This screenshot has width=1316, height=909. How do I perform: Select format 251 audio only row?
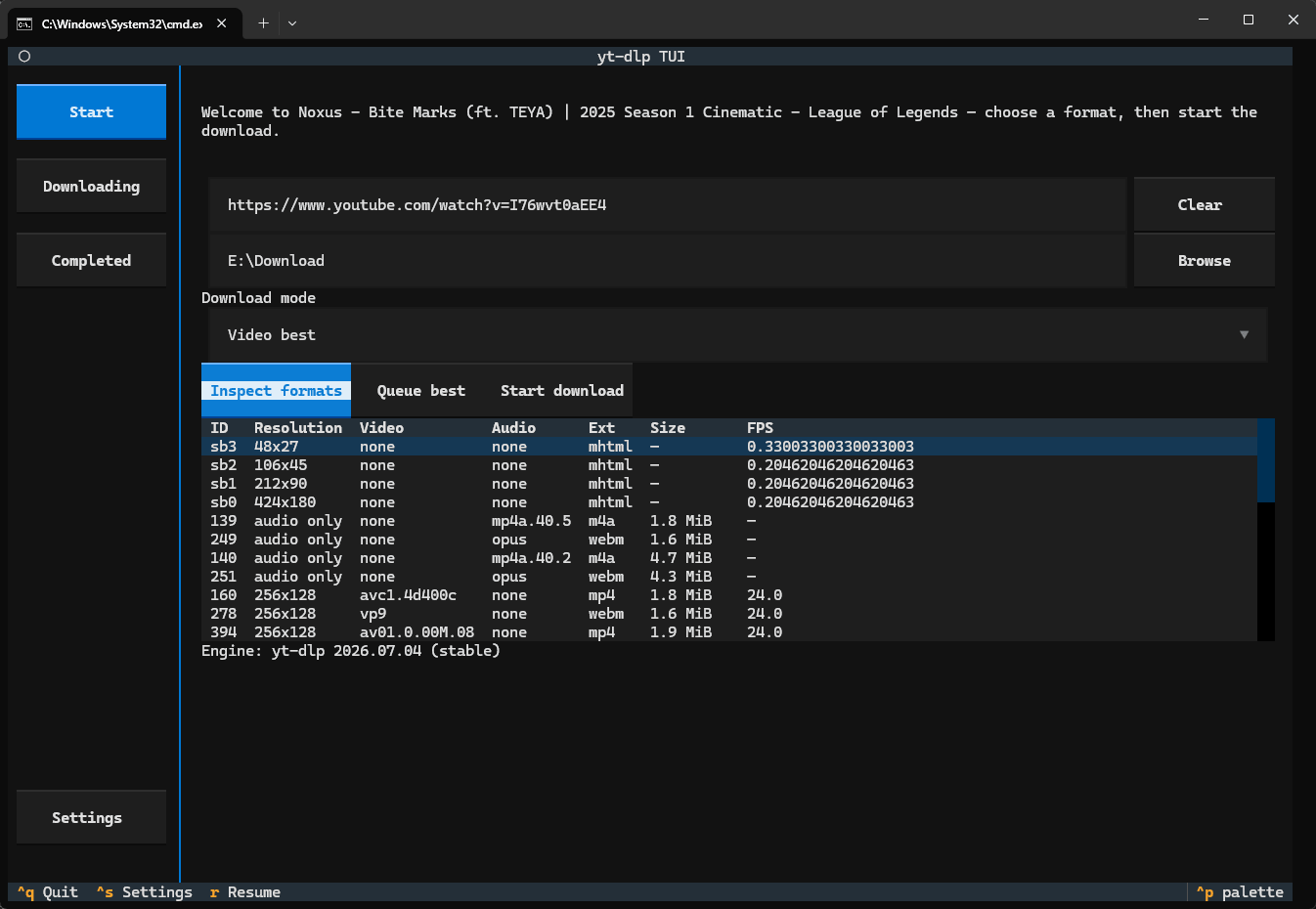tap(729, 577)
